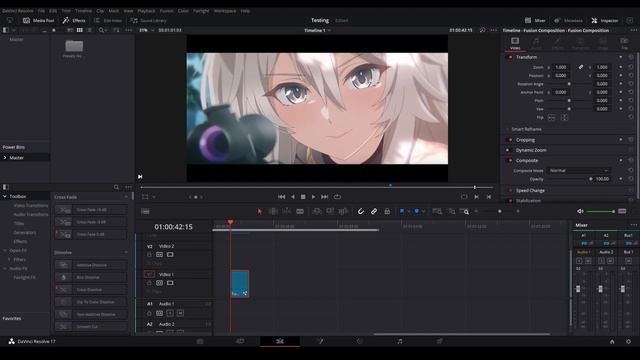640x360 pixels.
Task: Click the blue Marker icon
Action: [417, 211]
